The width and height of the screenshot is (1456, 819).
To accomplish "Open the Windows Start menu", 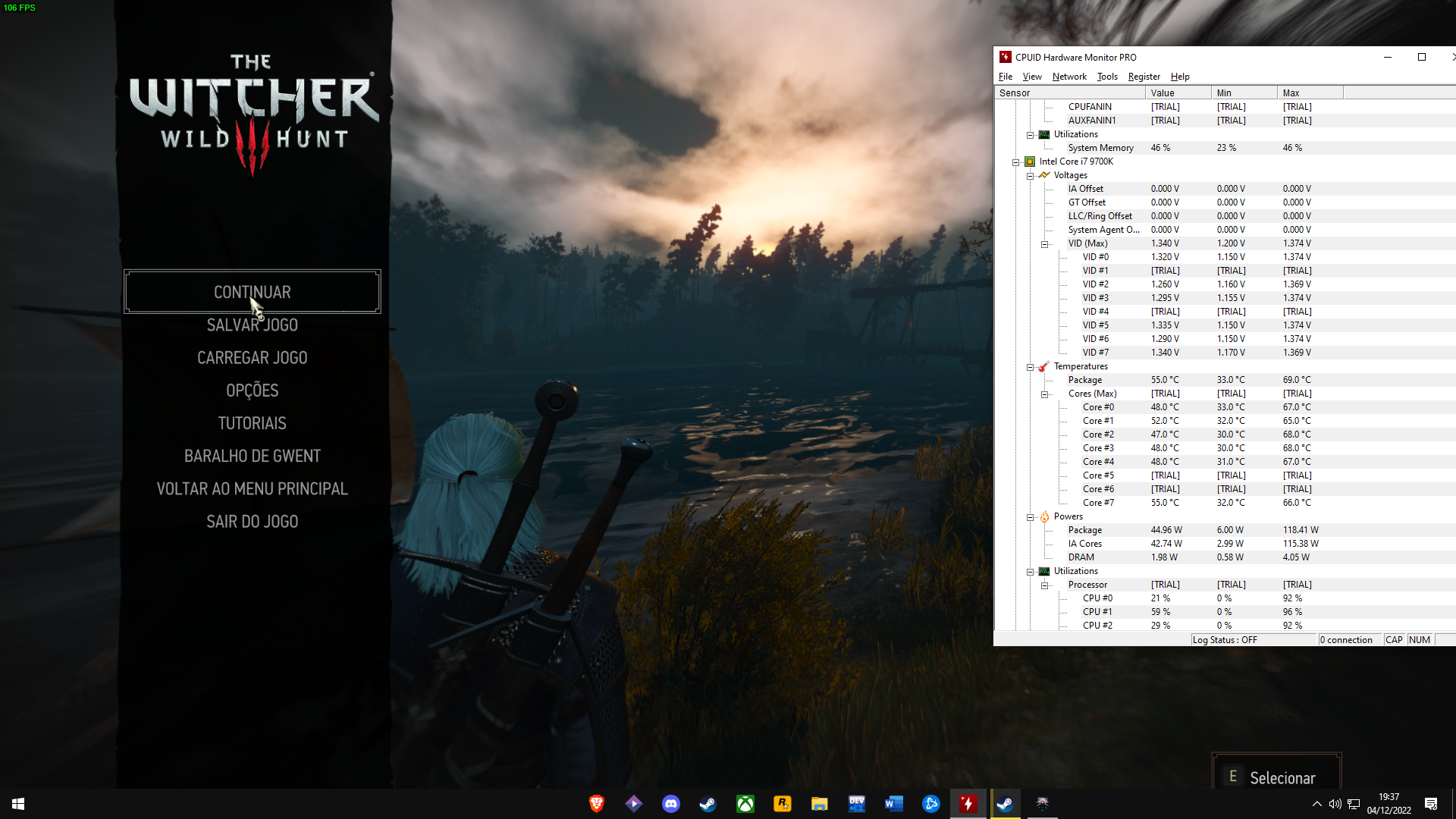I will [18, 804].
